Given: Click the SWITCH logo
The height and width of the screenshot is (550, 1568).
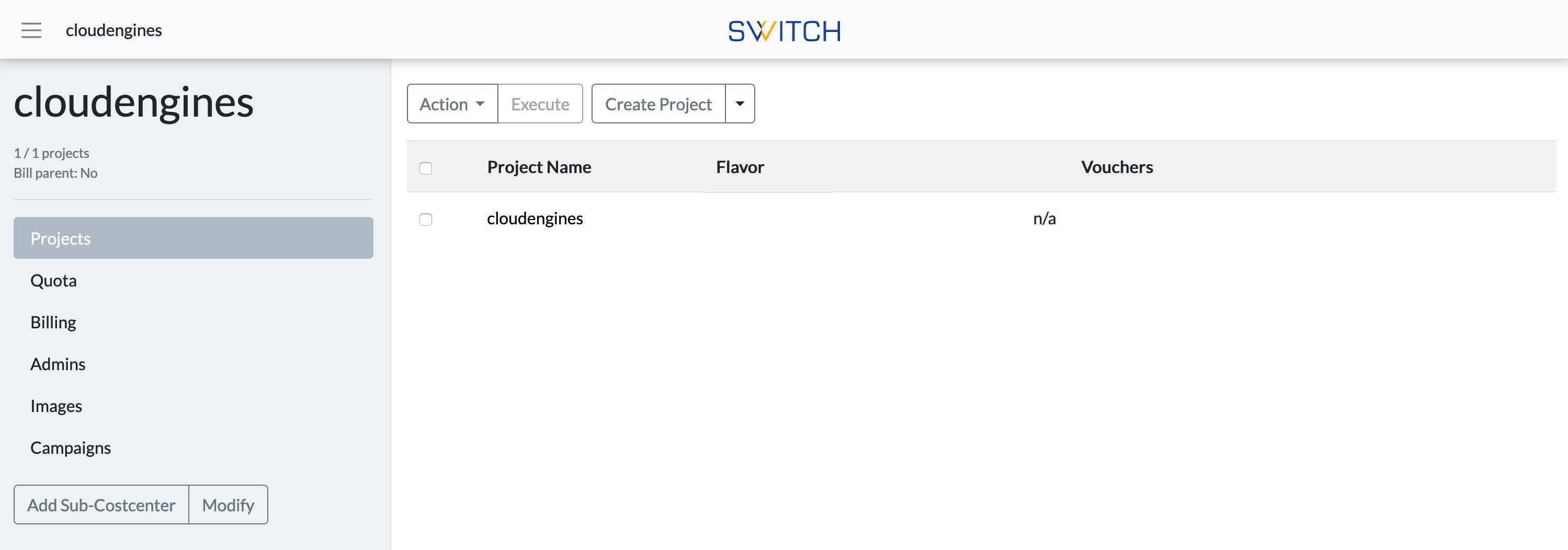Looking at the screenshot, I should pos(784,31).
